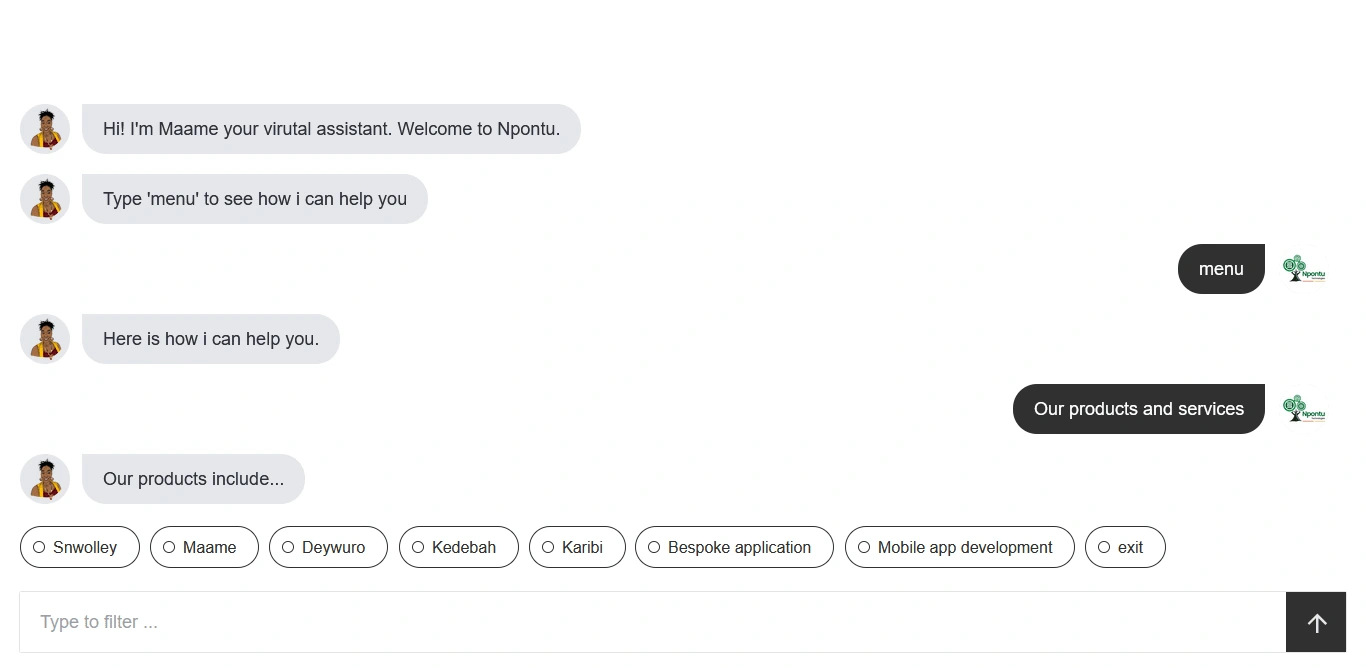Click Maame avatar beside 'Our products include'

click(45, 479)
